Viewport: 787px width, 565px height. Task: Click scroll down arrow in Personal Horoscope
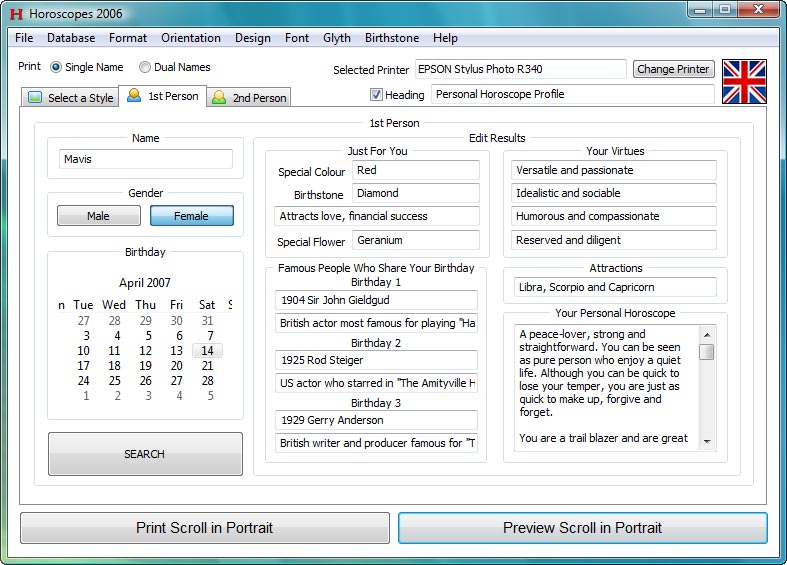tap(707, 442)
